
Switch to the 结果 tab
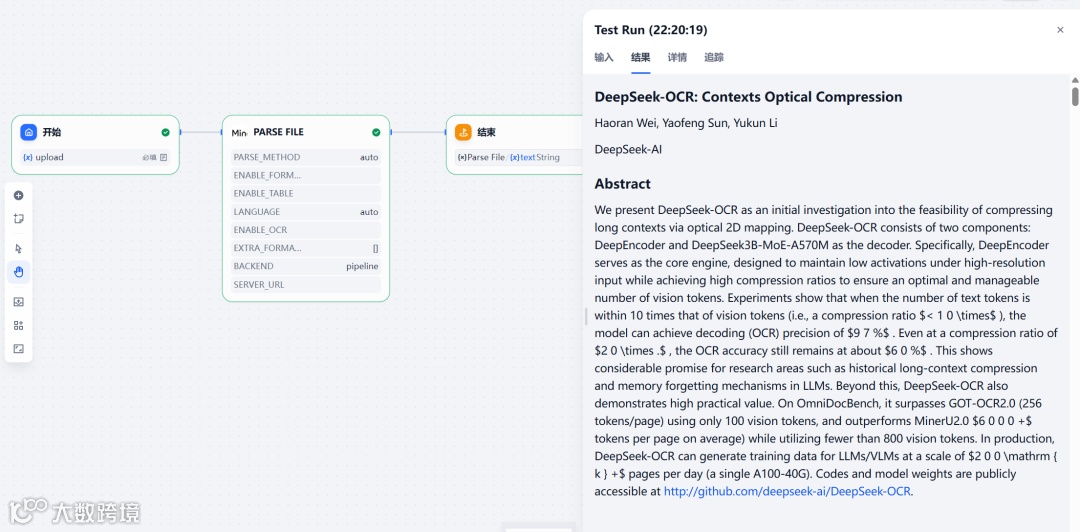pyautogui.click(x=641, y=57)
